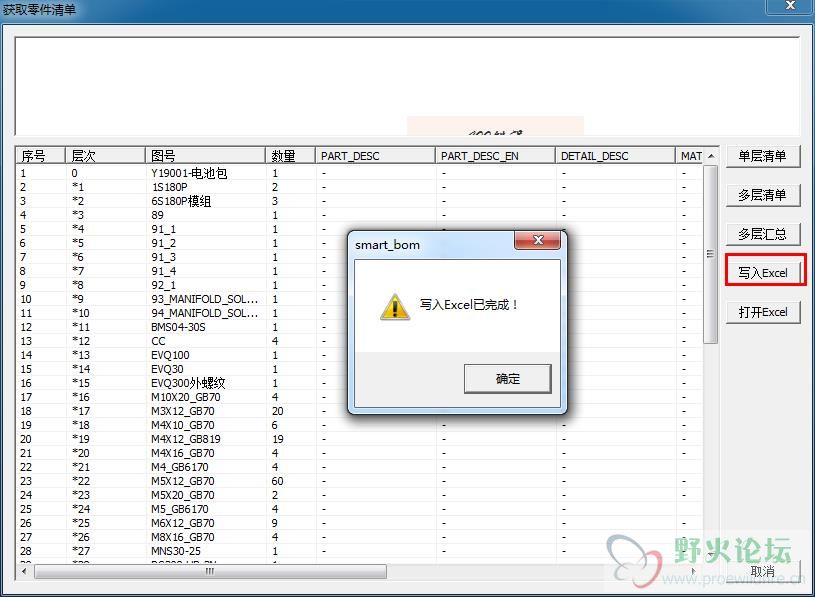Click the PART_DESC column header
Screen dimensions: 815x597
[375, 156]
